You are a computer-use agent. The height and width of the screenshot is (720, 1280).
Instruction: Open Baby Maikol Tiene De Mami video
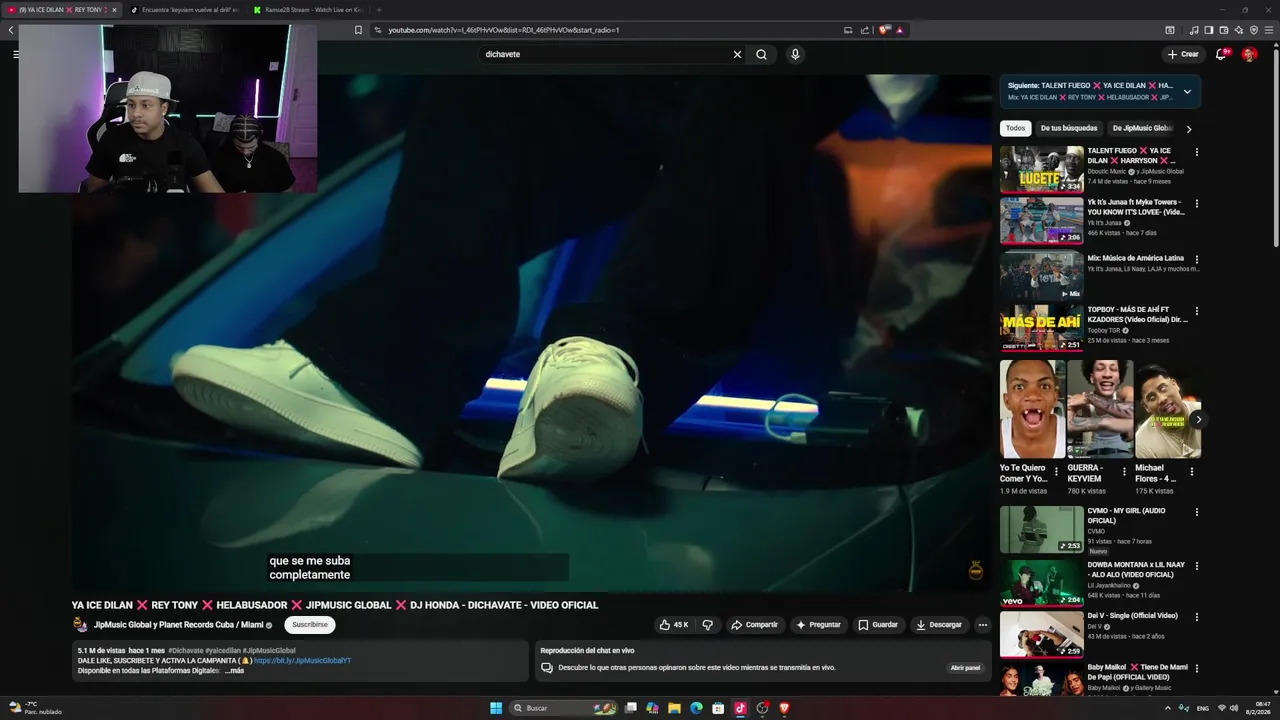point(1042,680)
